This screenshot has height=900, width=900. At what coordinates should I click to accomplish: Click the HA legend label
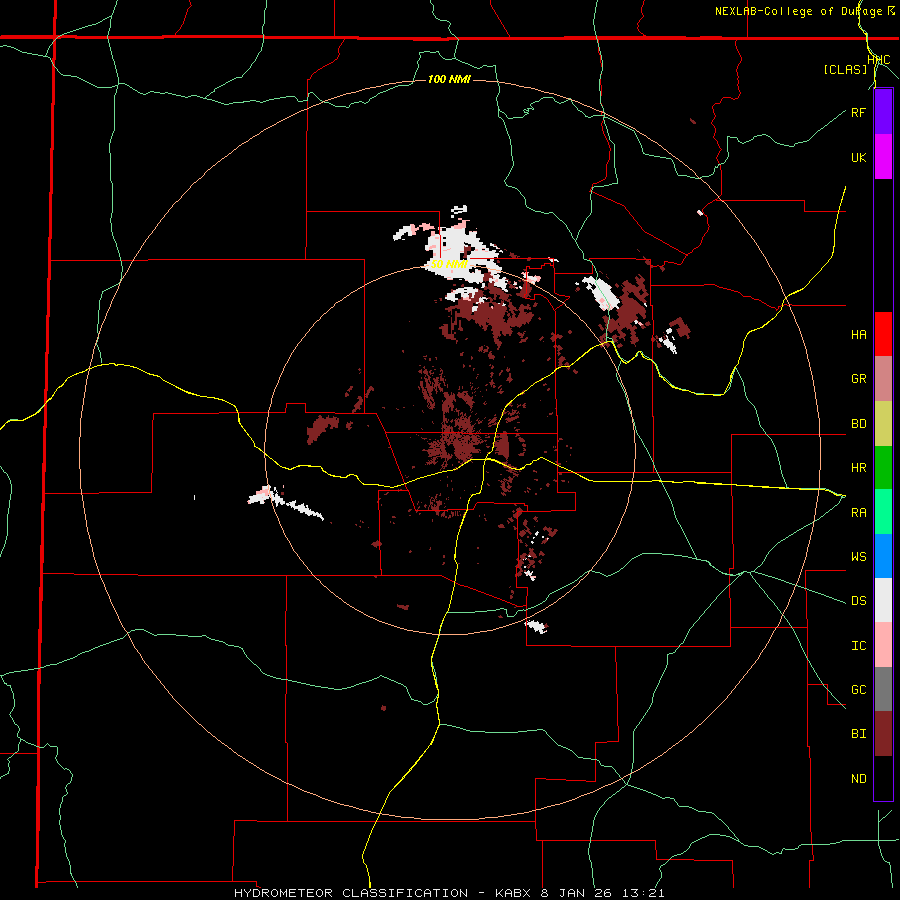pyautogui.click(x=858, y=334)
